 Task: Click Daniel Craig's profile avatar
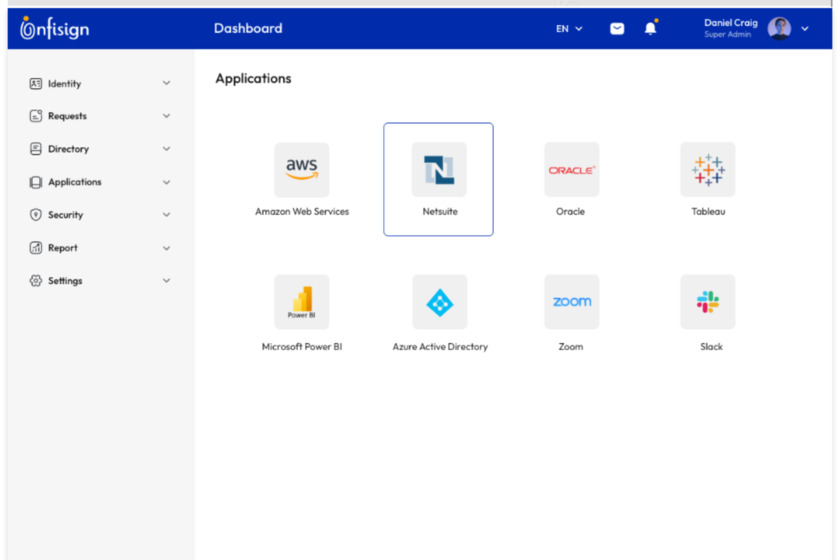pyautogui.click(x=779, y=29)
